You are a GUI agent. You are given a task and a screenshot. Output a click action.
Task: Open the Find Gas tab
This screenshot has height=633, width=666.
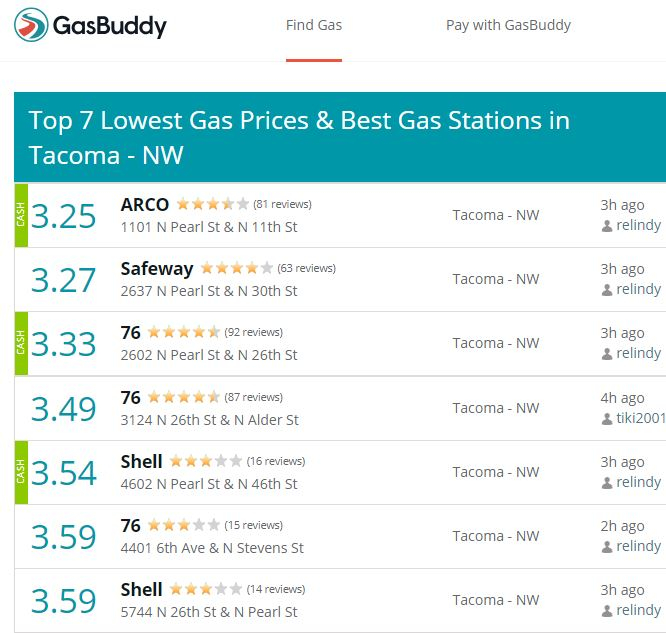pyautogui.click(x=314, y=25)
